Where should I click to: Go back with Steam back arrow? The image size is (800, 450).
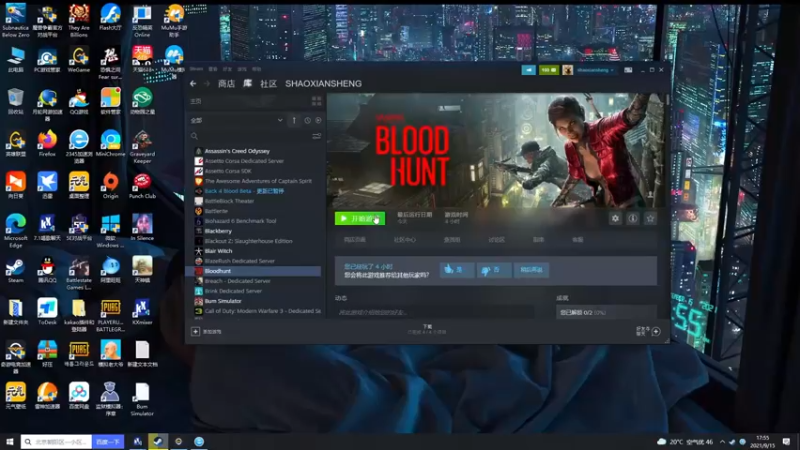click(193, 84)
